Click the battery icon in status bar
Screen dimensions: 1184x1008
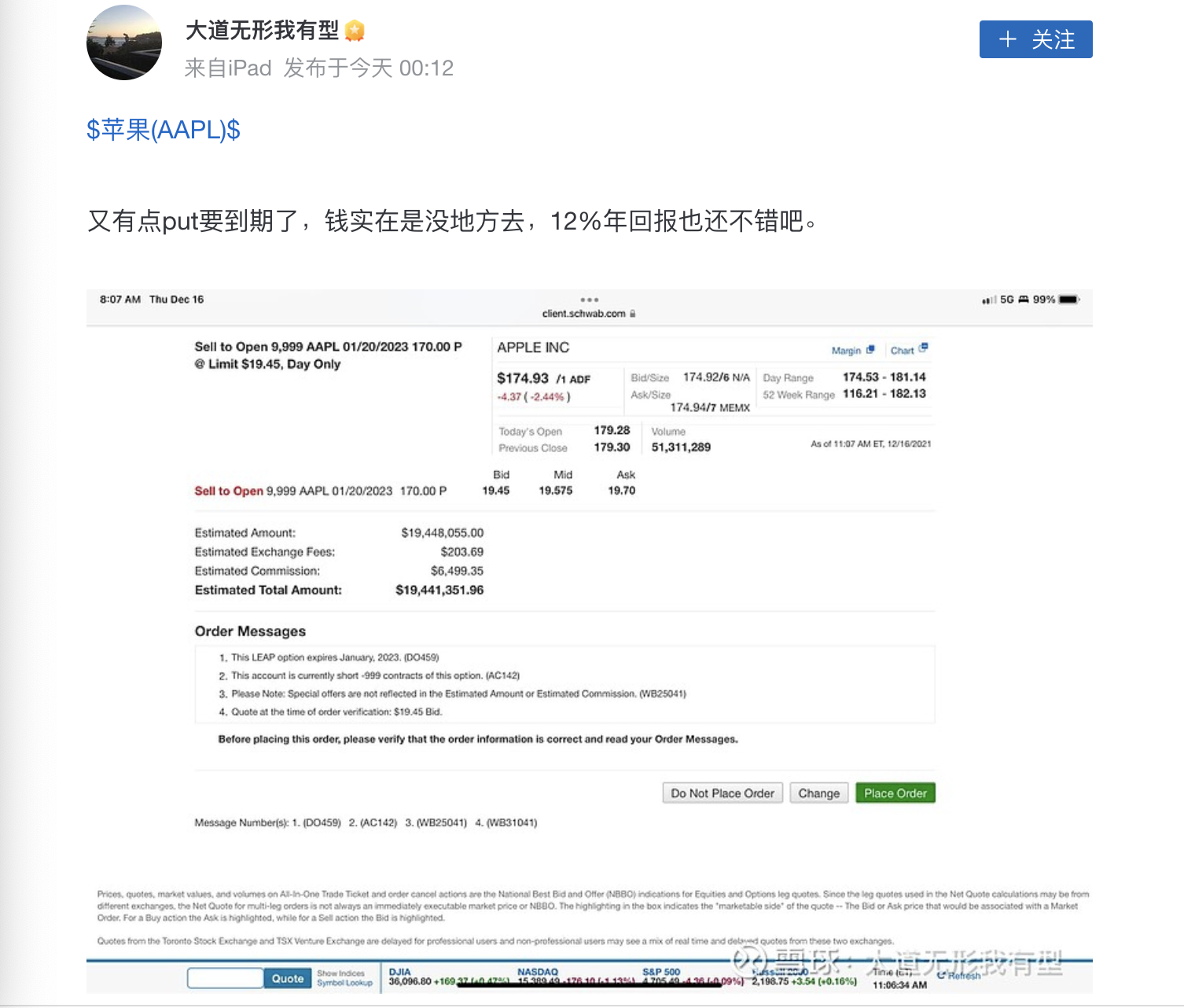[x=1069, y=300]
